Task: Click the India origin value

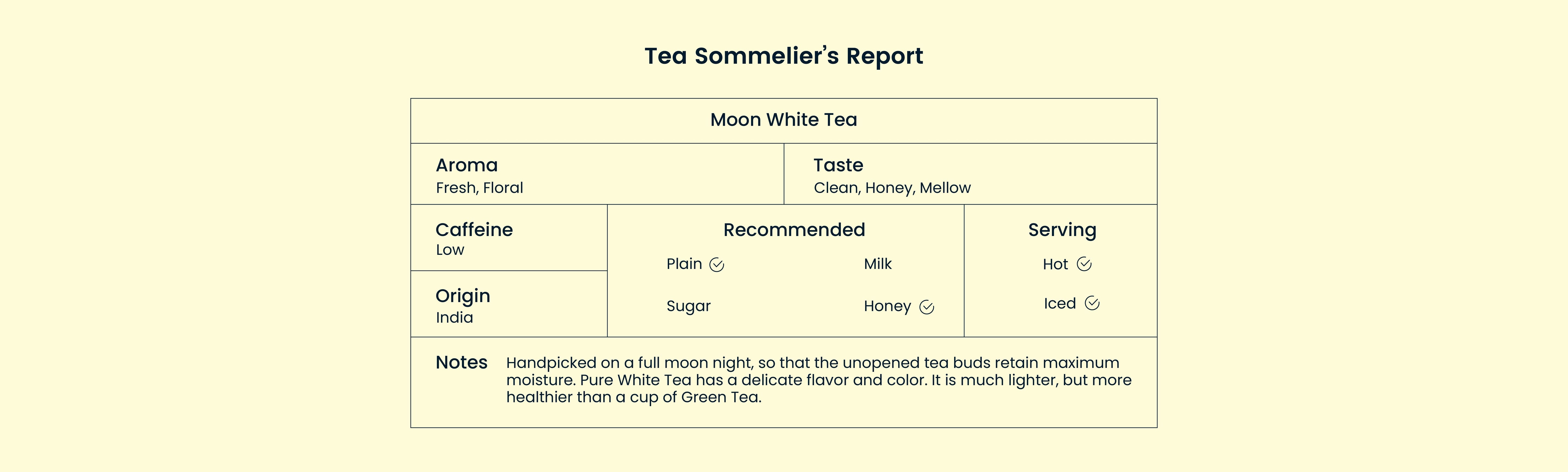Action: click(x=454, y=317)
